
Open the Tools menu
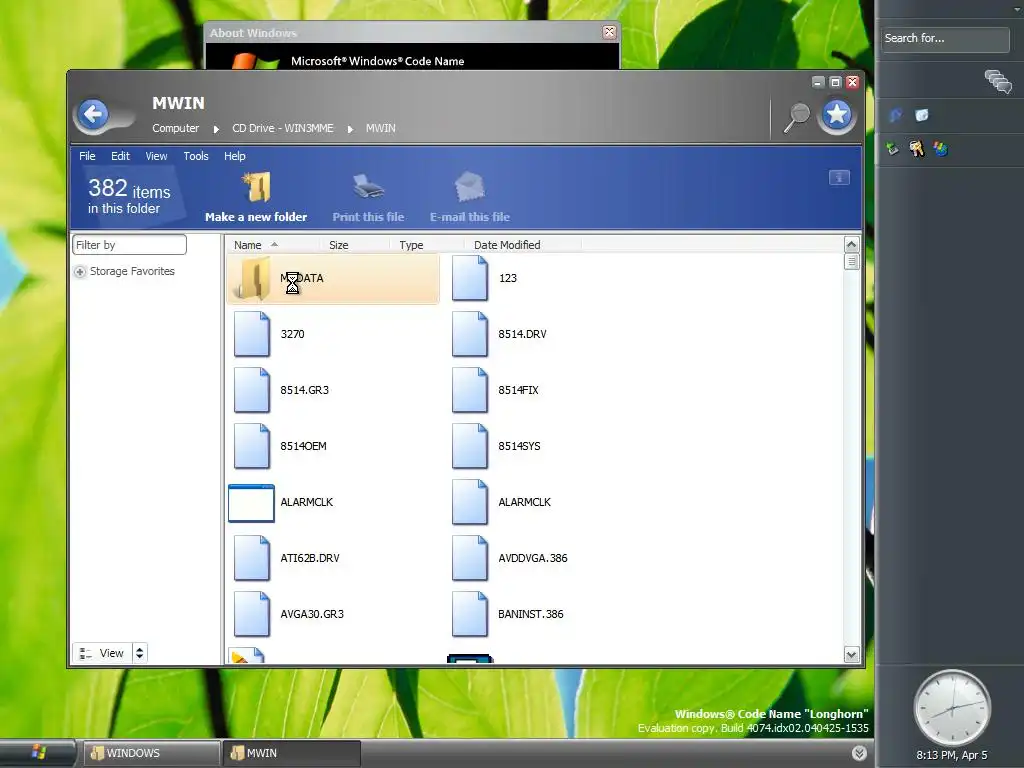coord(196,156)
